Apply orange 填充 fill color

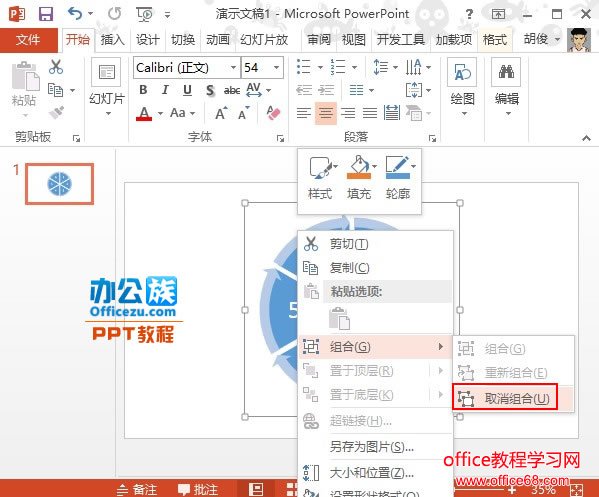tap(359, 168)
